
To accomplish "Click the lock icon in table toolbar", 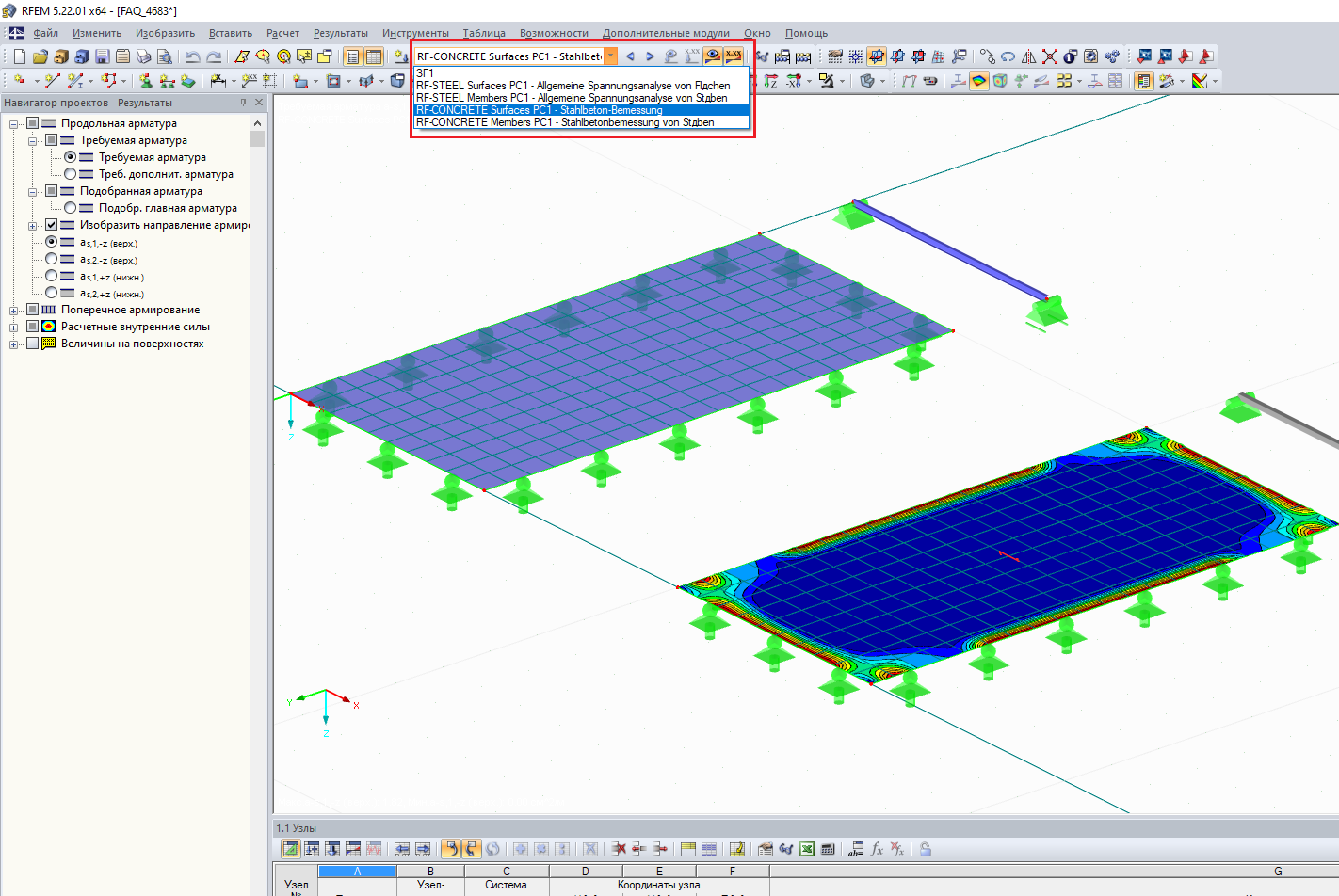I will click(926, 849).
